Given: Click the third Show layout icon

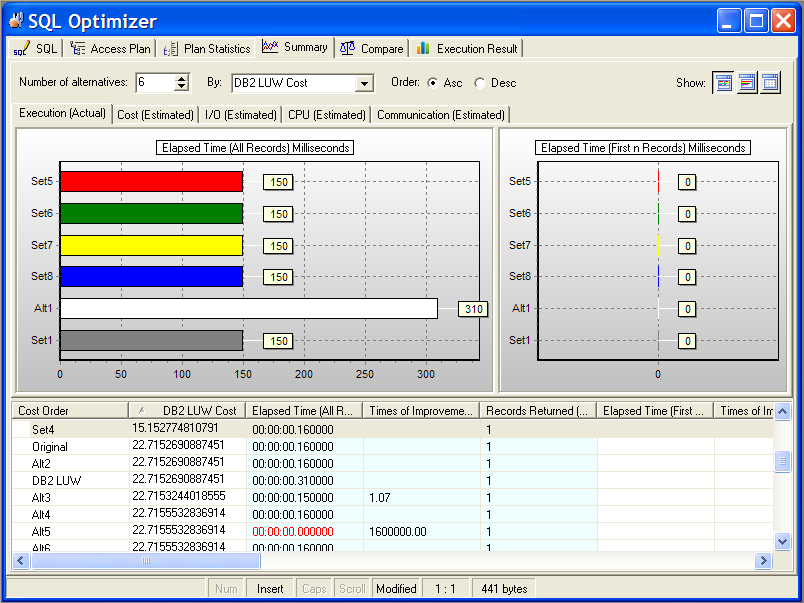Looking at the screenshot, I should point(770,83).
